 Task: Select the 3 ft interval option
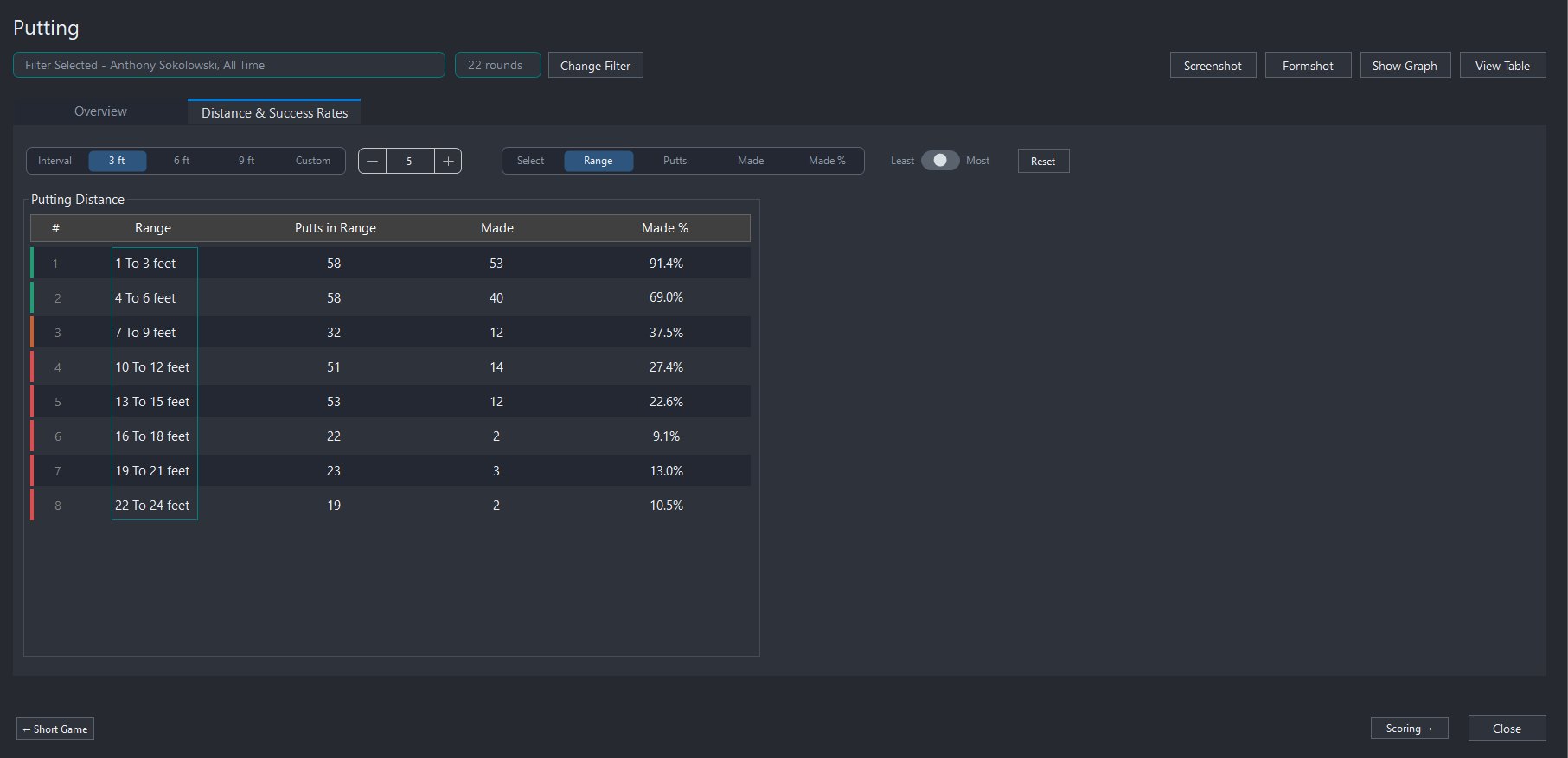click(117, 161)
